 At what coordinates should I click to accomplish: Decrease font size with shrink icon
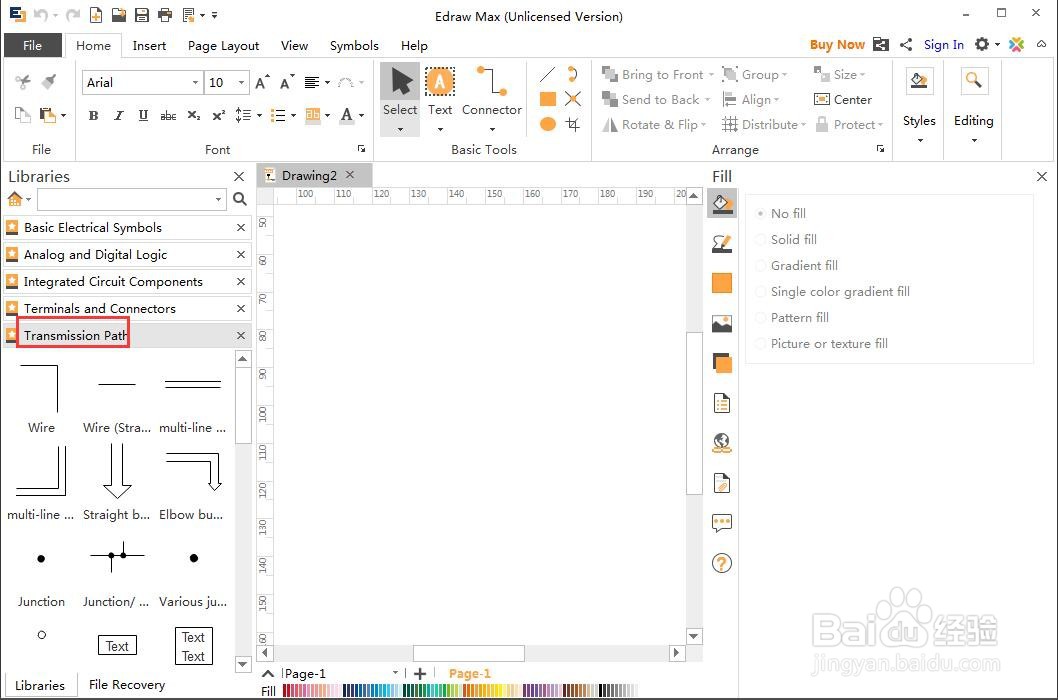tap(287, 82)
